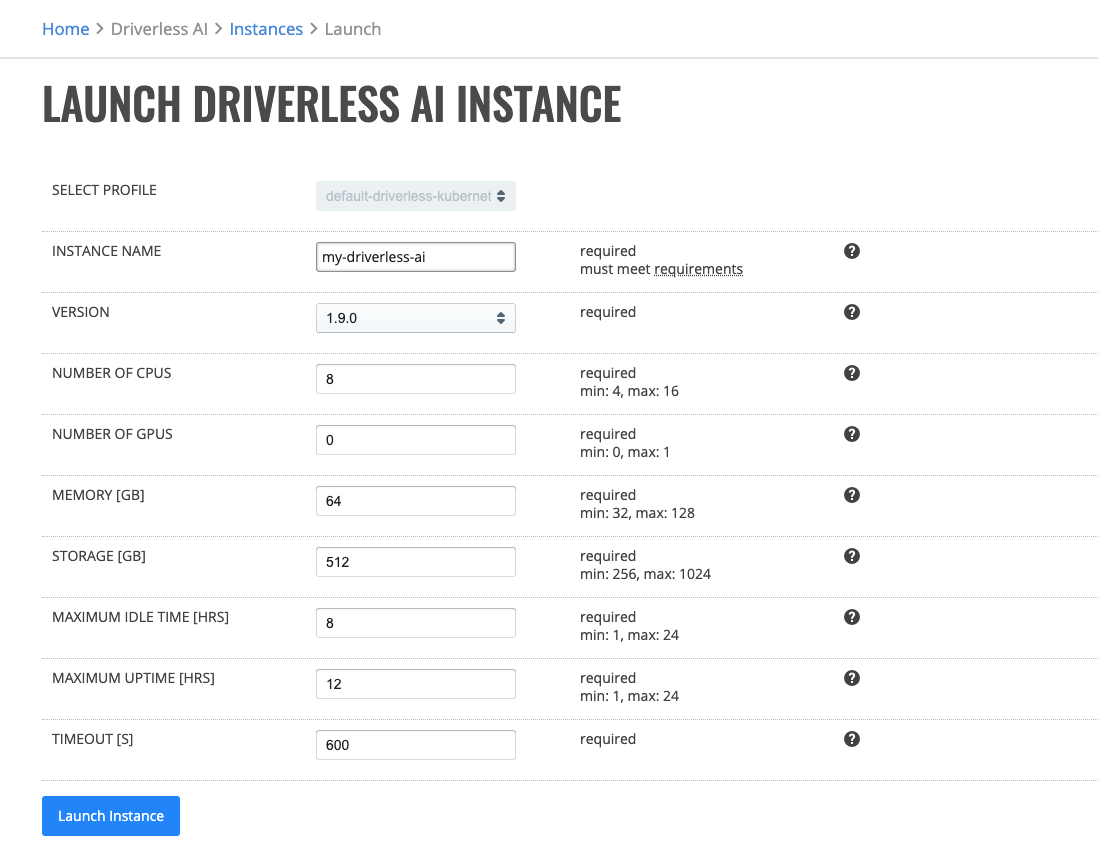Open help icon for Version row

coord(851,312)
